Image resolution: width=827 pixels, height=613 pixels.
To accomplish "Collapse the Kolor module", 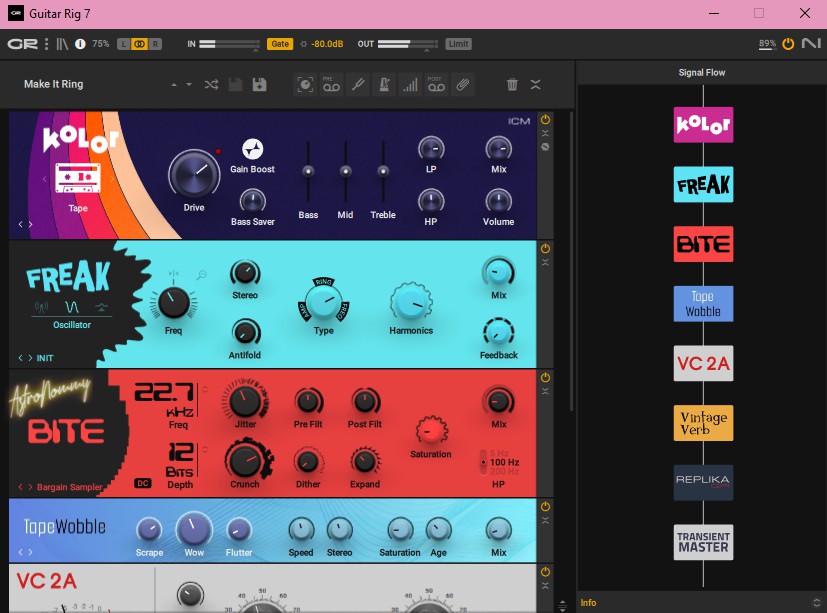I will [x=545, y=133].
